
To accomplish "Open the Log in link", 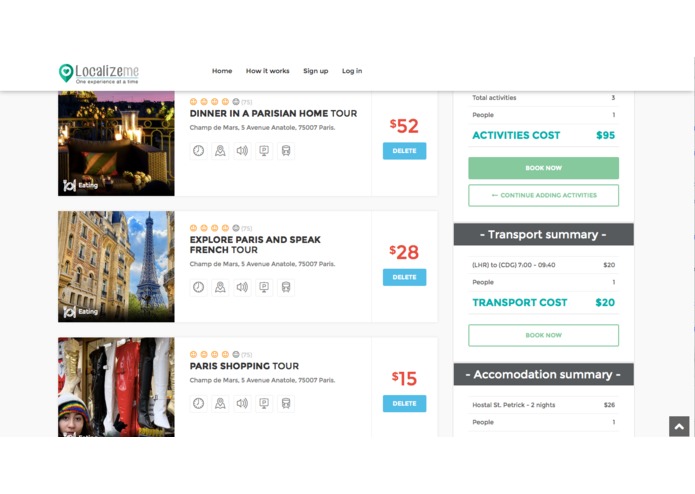I will (352, 71).
